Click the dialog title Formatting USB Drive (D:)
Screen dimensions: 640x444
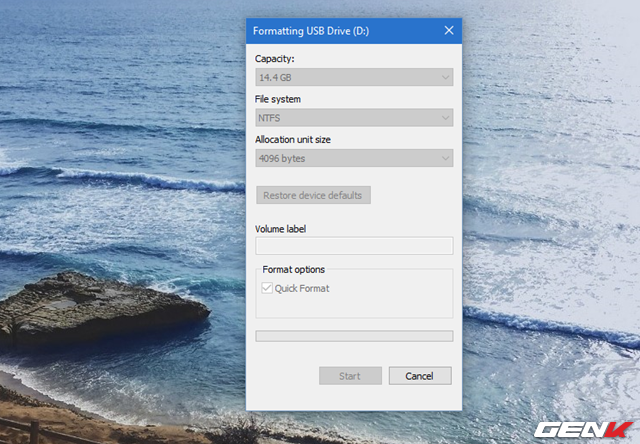point(311,31)
